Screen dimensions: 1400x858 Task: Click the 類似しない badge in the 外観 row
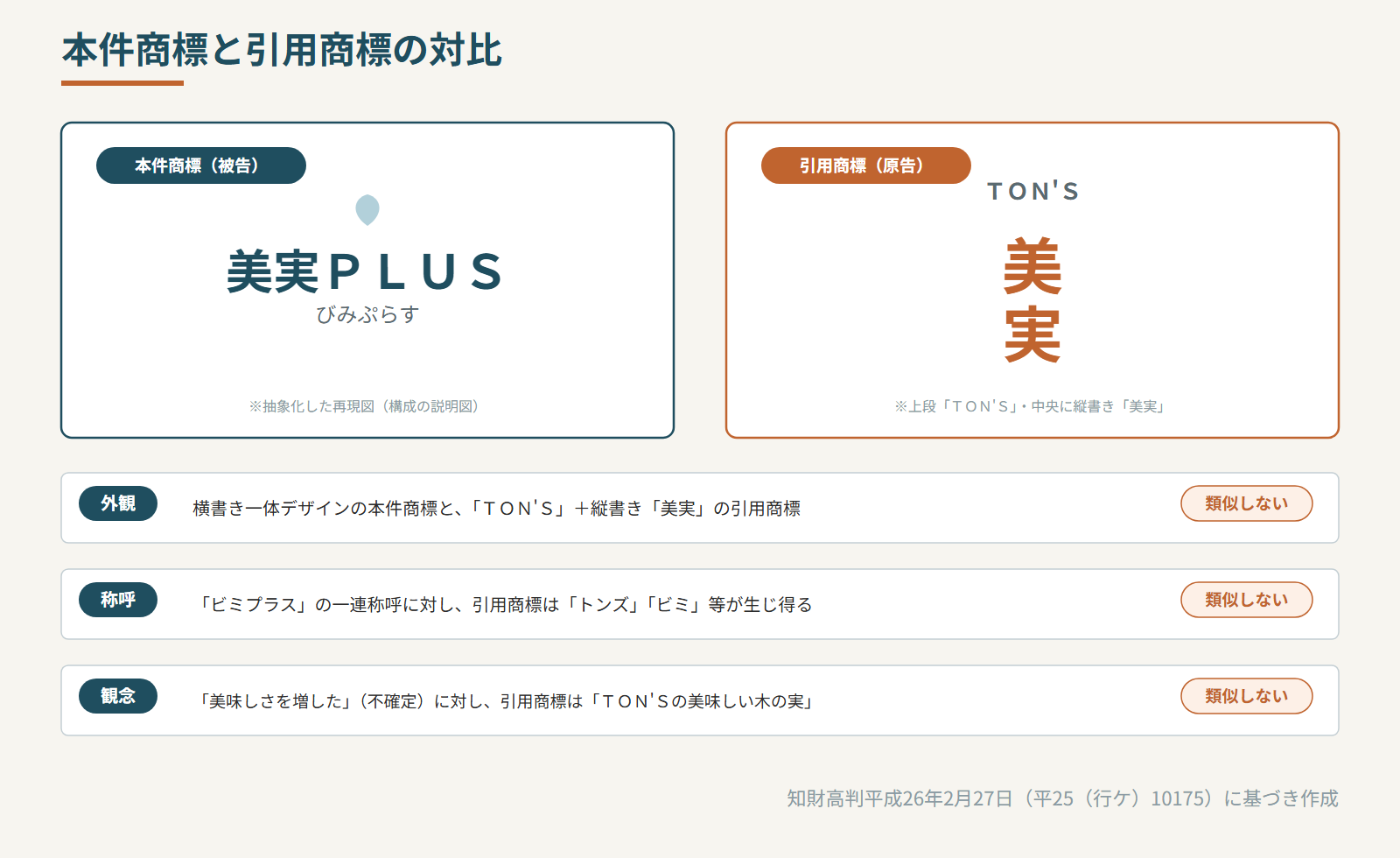tap(1247, 503)
